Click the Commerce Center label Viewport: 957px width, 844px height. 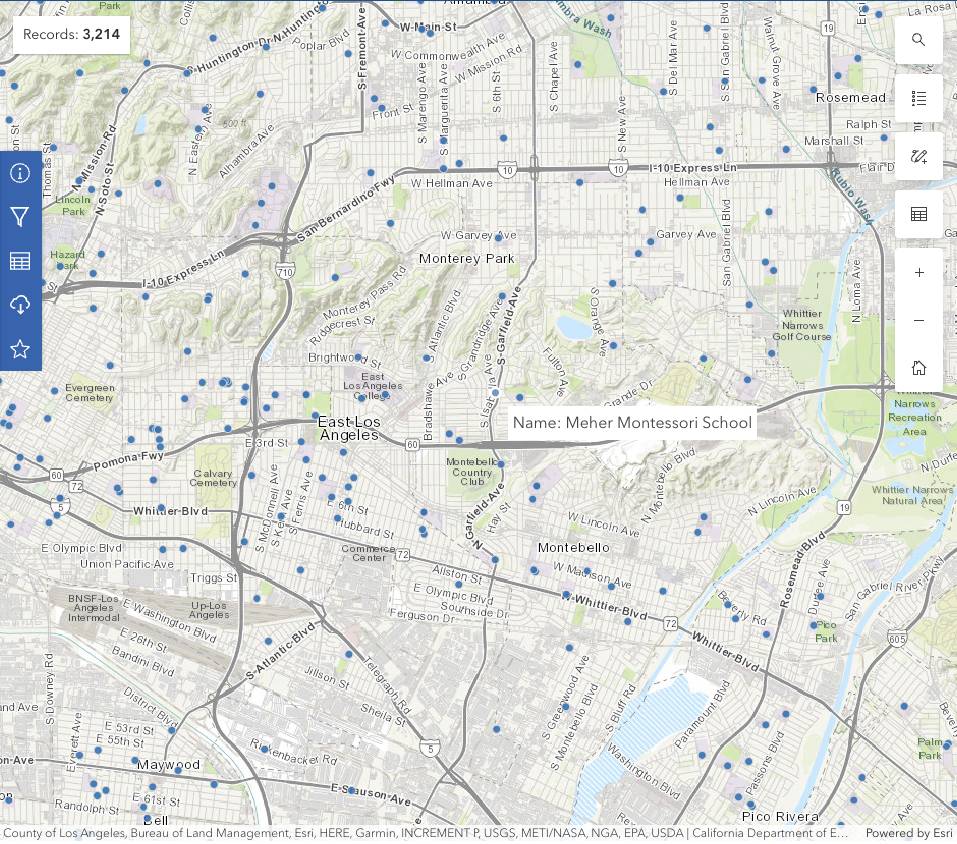click(x=369, y=553)
